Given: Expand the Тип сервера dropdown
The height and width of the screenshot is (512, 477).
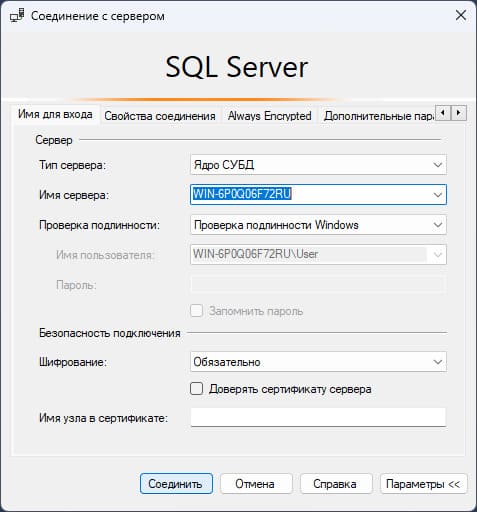Looking at the screenshot, I should click(x=437, y=165).
